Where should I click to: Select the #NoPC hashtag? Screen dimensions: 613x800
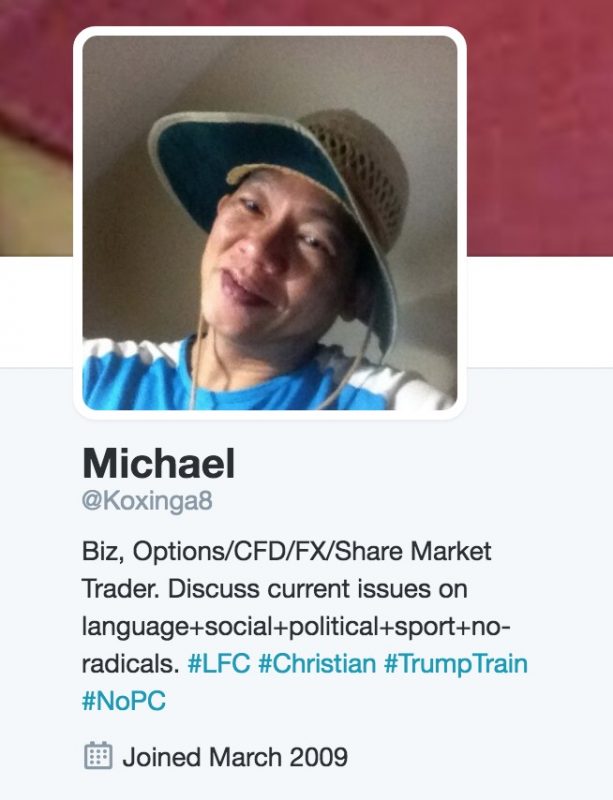coord(124,701)
